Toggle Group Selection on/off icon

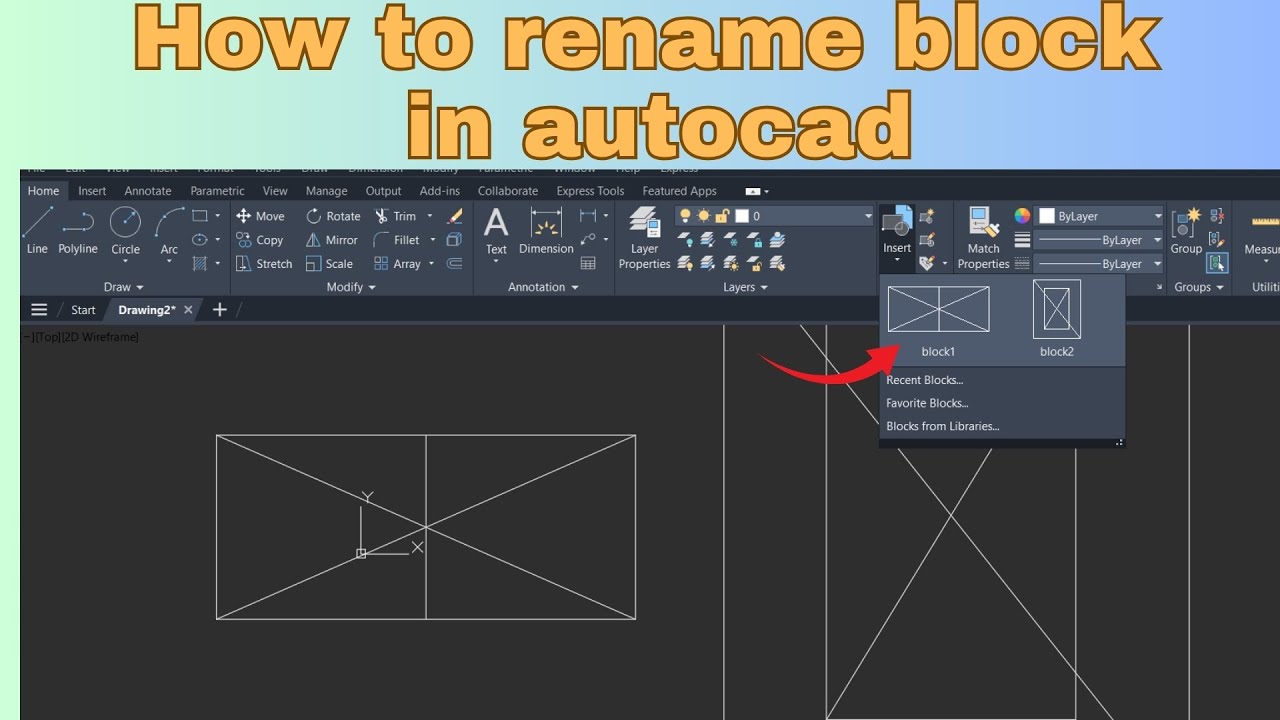point(1217,263)
